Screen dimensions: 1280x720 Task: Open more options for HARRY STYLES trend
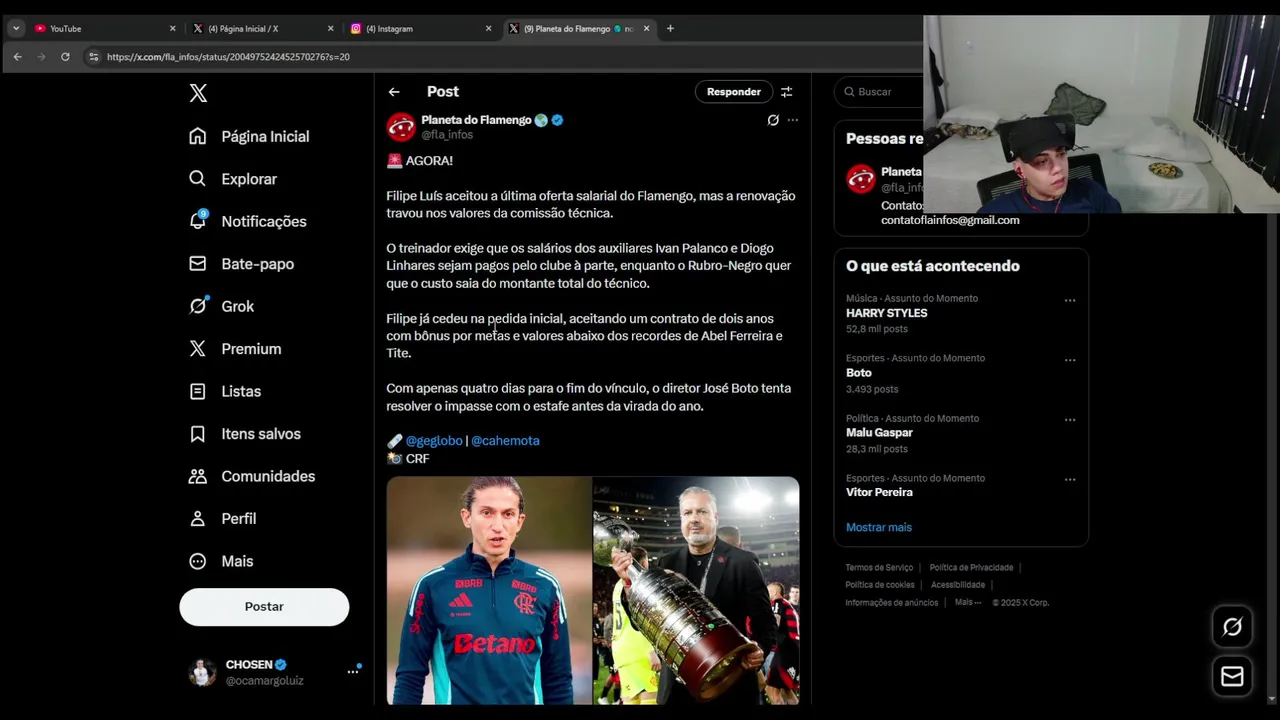tap(1070, 300)
